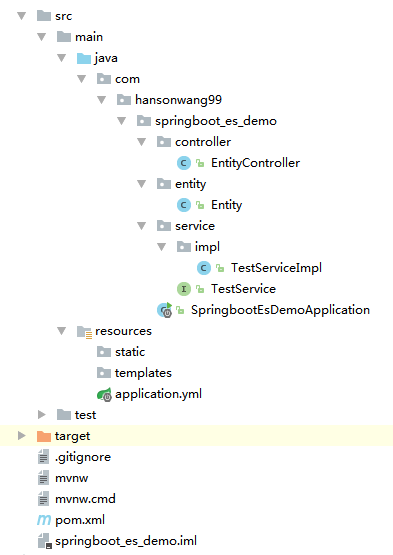Click the SpringbootEsDemoApplication run icon
Image resolution: width=393 pixels, height=555 pixels.
point(165,310)
